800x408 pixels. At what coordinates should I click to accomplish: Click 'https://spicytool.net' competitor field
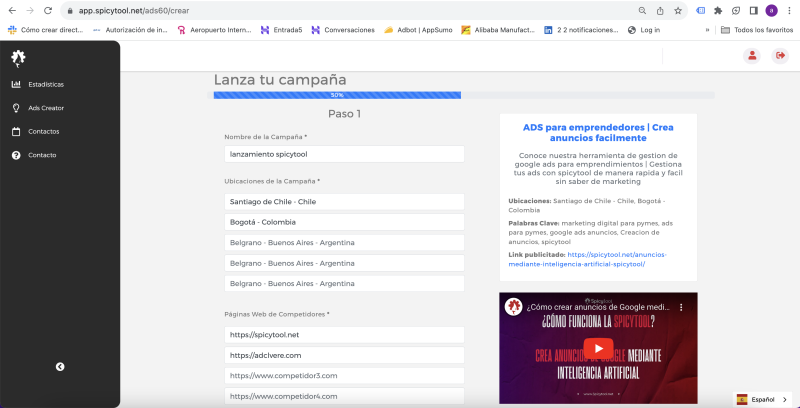(344, 335)
